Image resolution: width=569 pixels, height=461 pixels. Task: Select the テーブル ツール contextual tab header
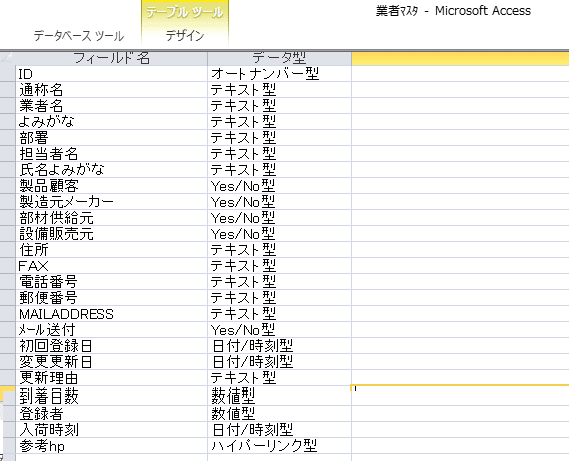coord(185,12)
